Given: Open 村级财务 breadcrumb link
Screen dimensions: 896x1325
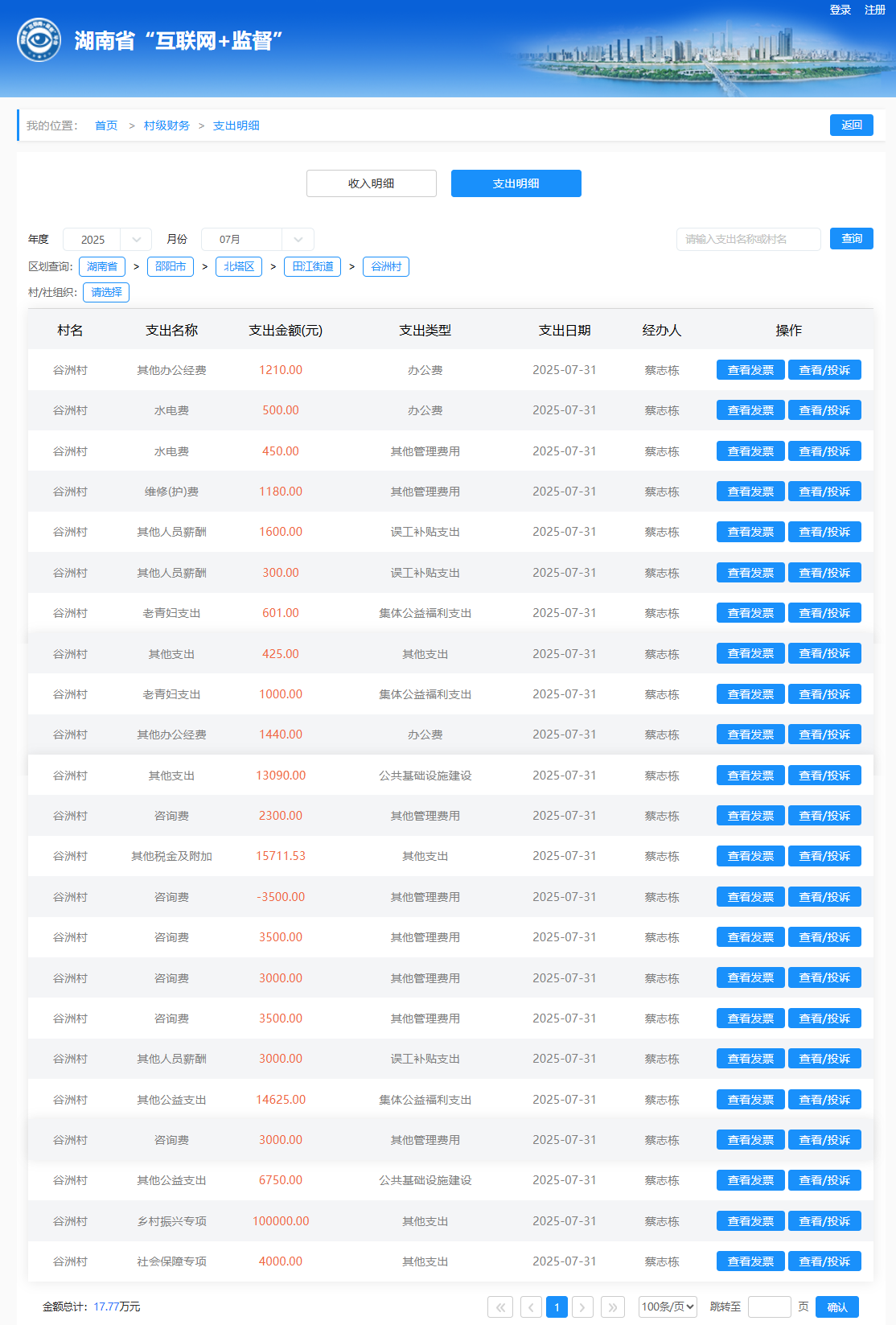Looking at the screenshot, I should pos(166,126).
